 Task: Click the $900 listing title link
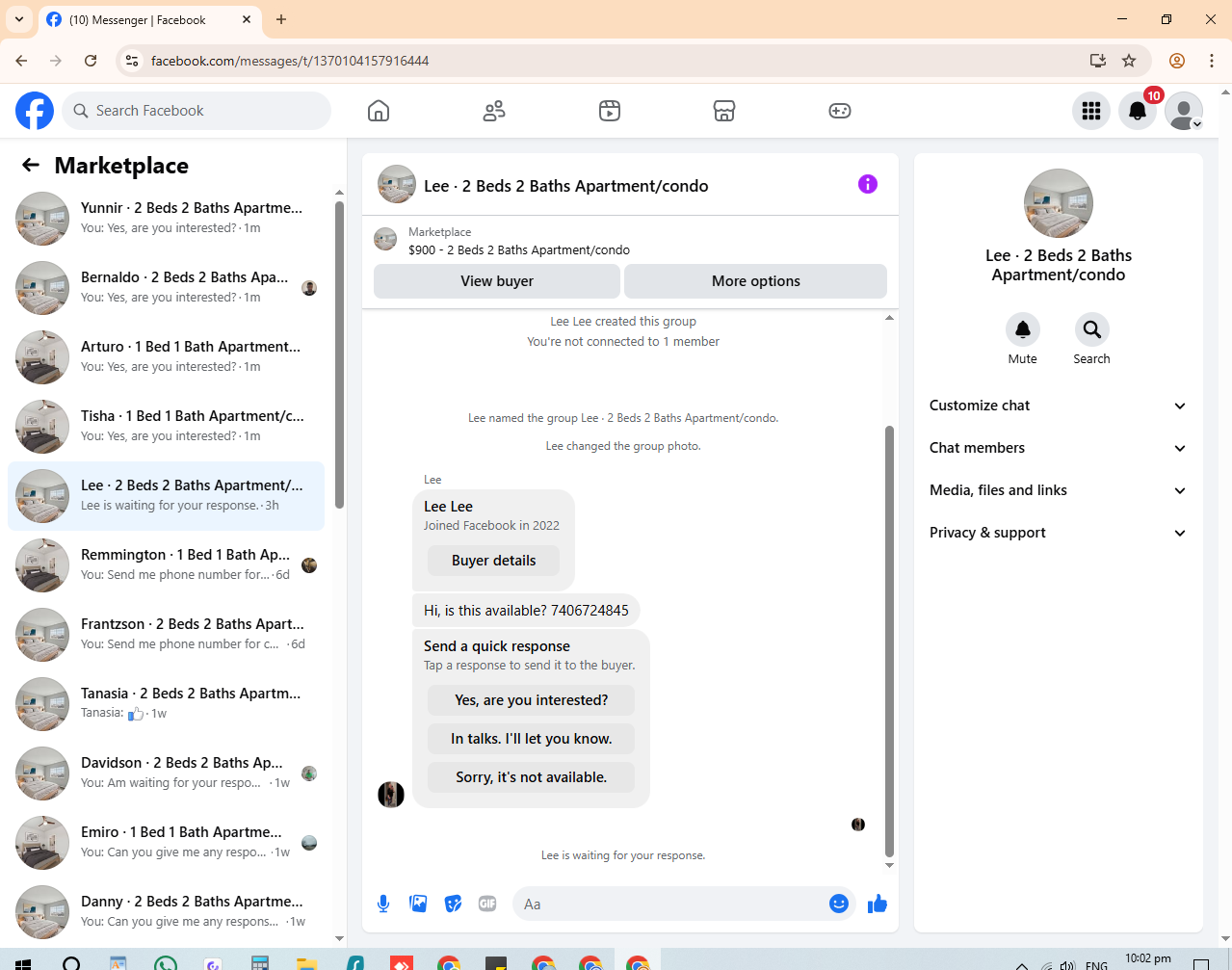[x=519, y=249]
